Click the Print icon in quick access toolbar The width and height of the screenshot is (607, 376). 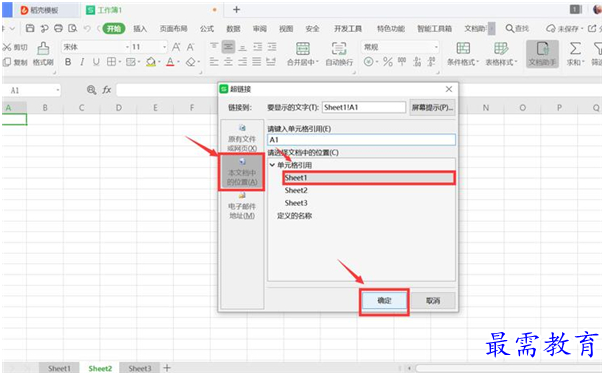(58, 28)
